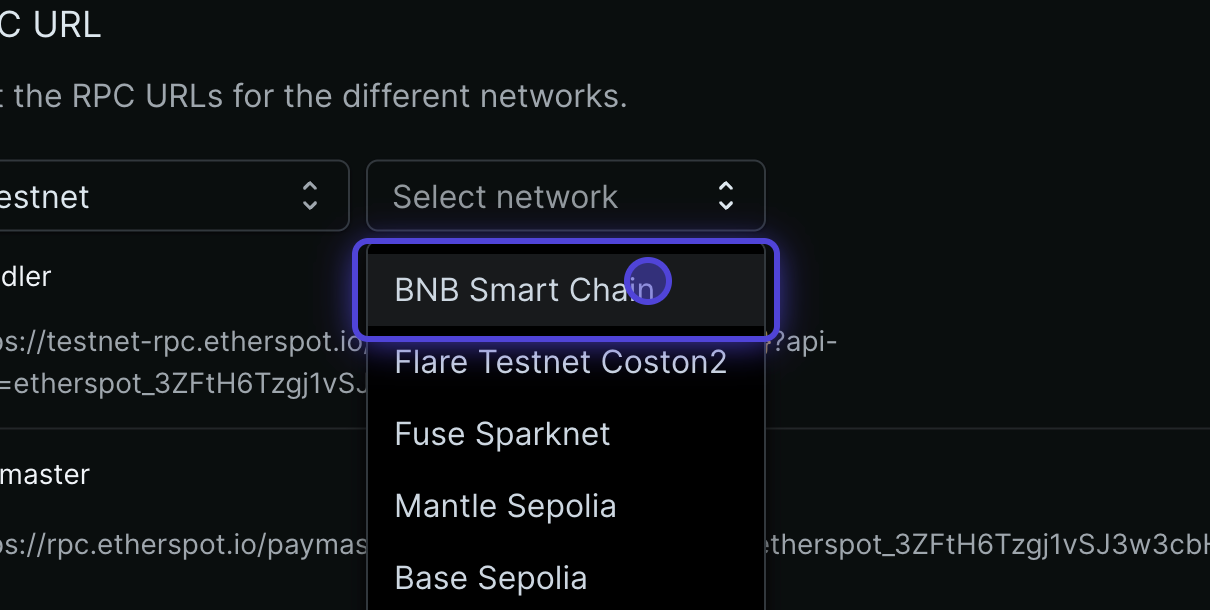The width and height of the screenshot is (1210, 610).
Task: Pick Base Sepolia from the network dropdown
Action: 491,578
